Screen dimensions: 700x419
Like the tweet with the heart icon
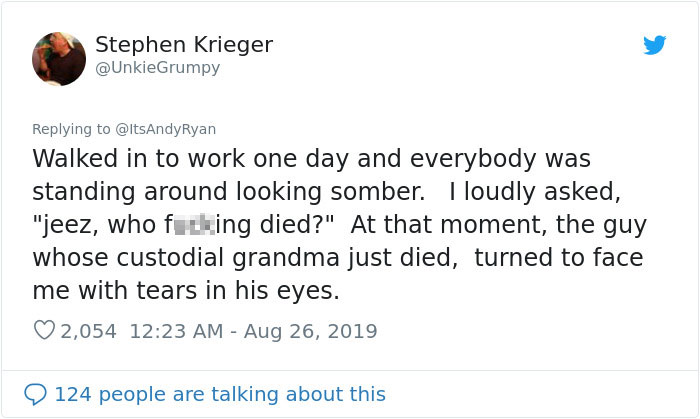[44, 331]
